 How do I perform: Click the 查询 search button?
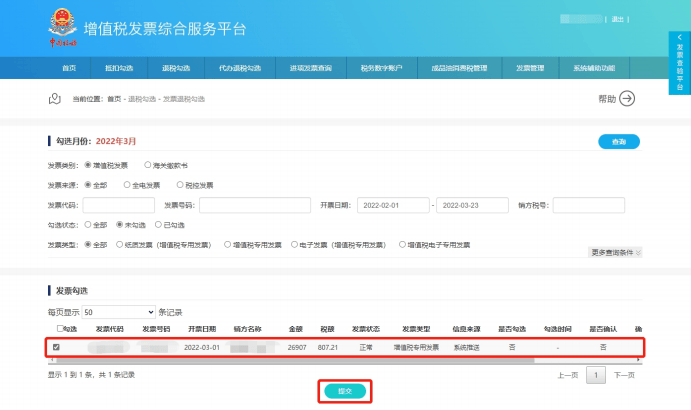coord(618,142)
